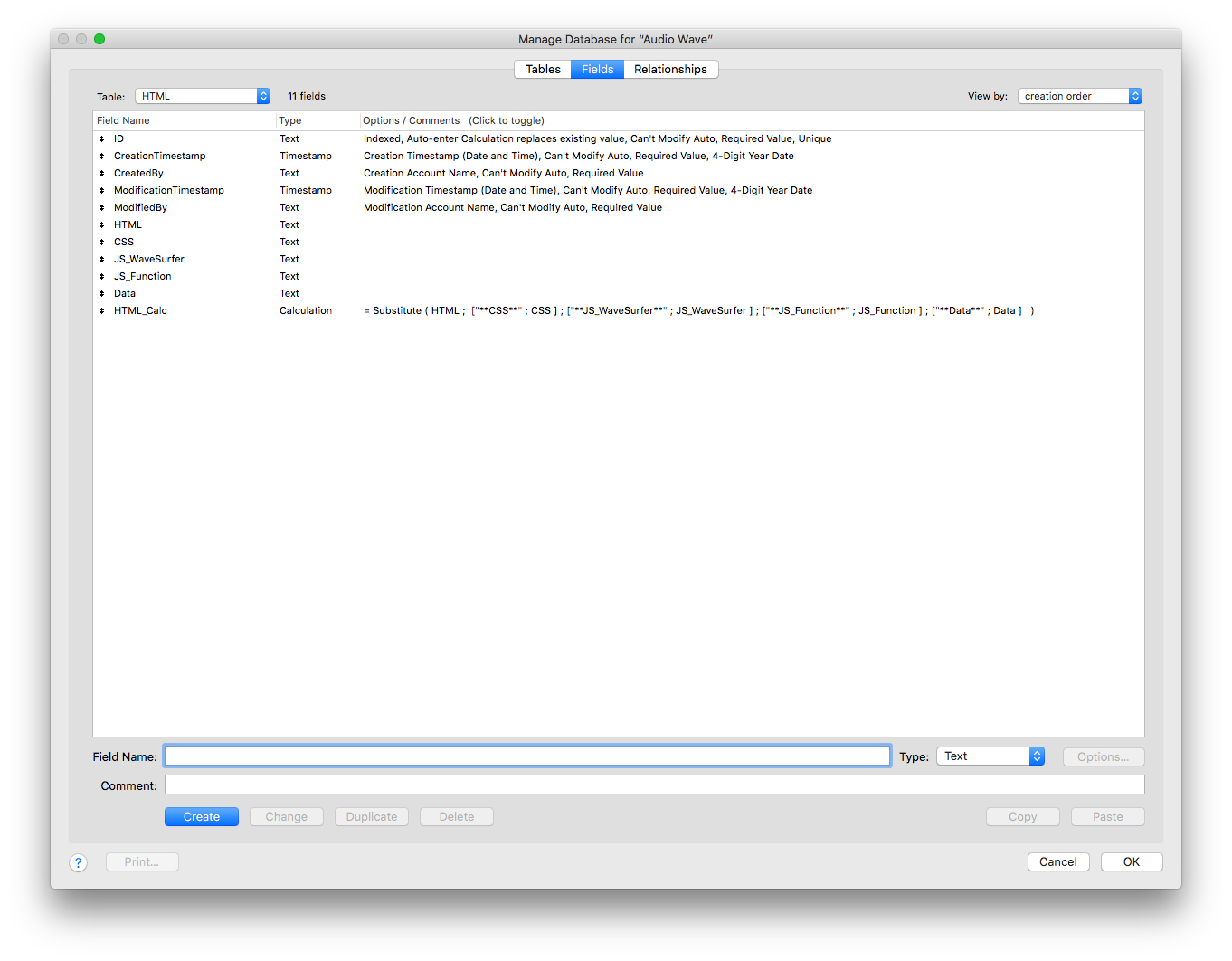
Task: Select the ModificationTimestamp field row
Action: [619, 190]
